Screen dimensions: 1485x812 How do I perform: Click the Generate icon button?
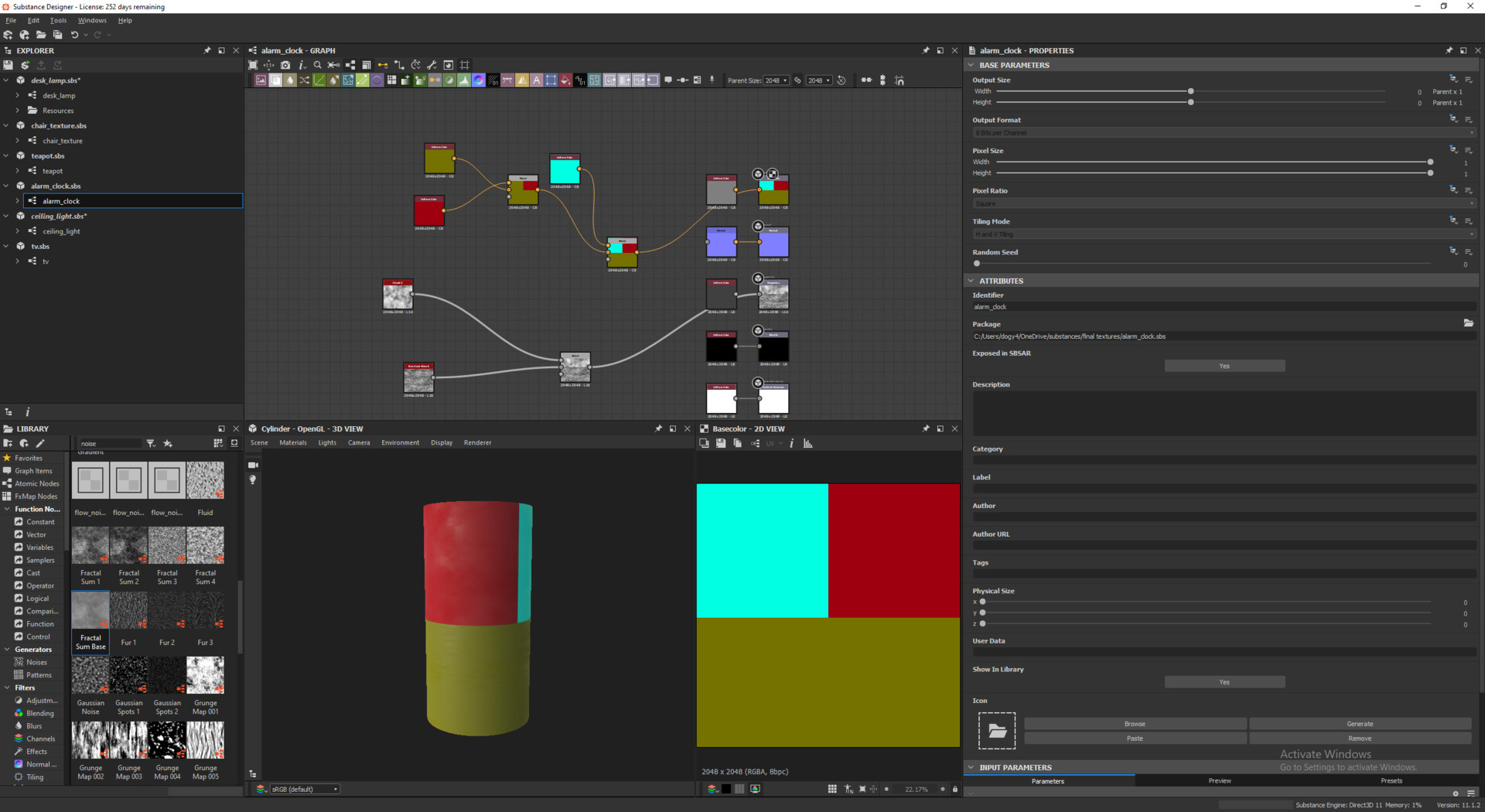pos(1360,723)
